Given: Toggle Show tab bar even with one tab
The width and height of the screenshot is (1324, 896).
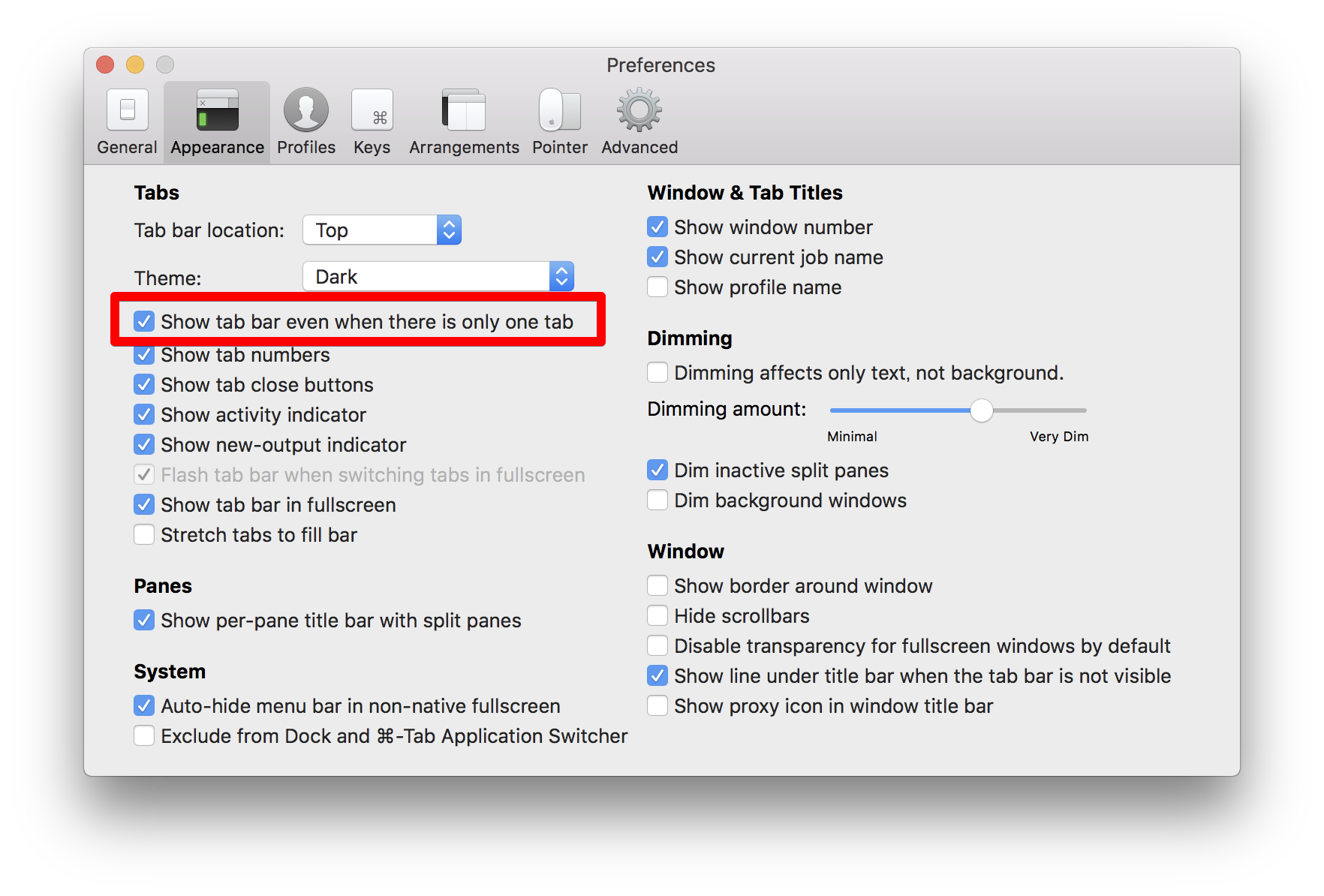Looking at the screenshot, I should (x=144, y=321).
